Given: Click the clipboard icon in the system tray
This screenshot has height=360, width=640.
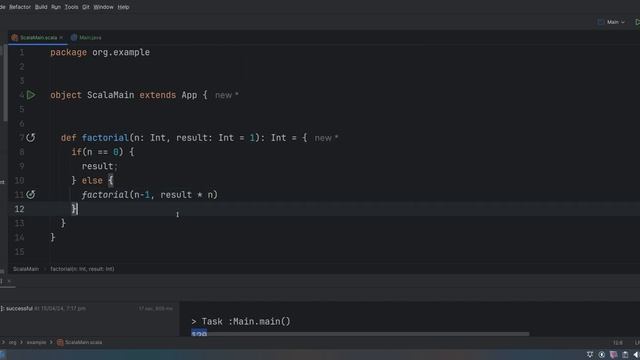Looking at the screenshot, I should pyautogui.click(x=625, y=355).
